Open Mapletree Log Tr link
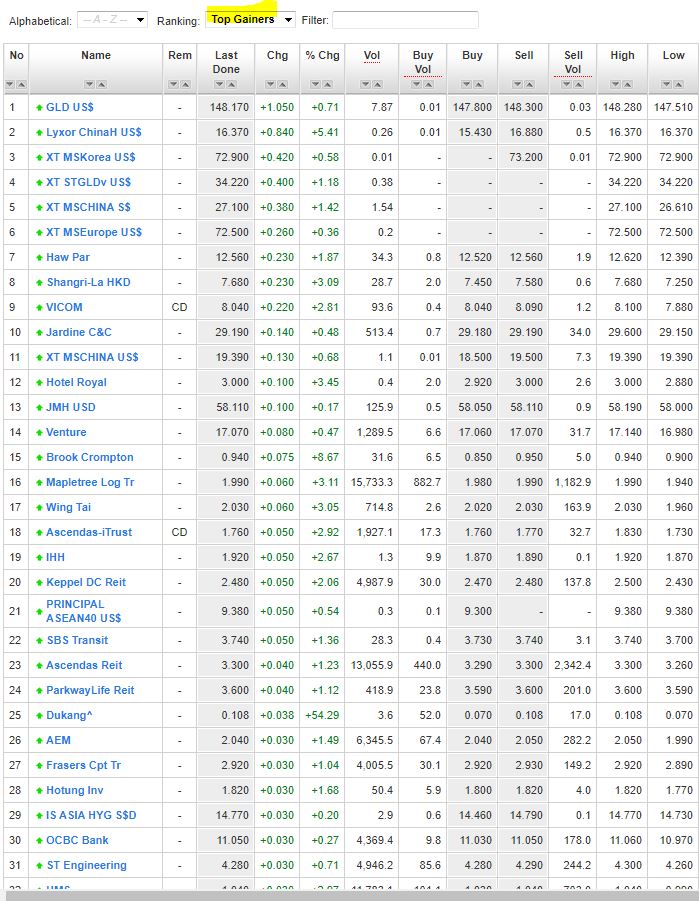Viewport: 699px width, 901px height. [x=90, y=482]
